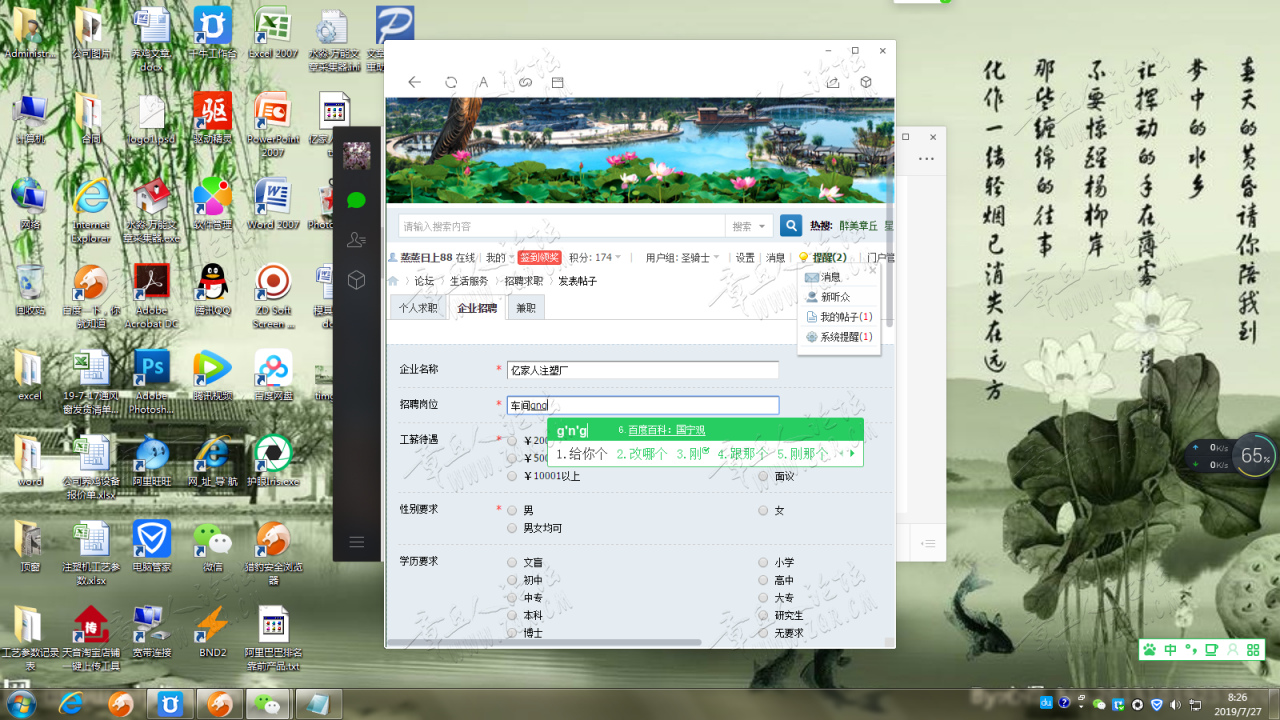1280x720 pixels.
Task: Select 高中 education radio button
Action: click(763, 581)
